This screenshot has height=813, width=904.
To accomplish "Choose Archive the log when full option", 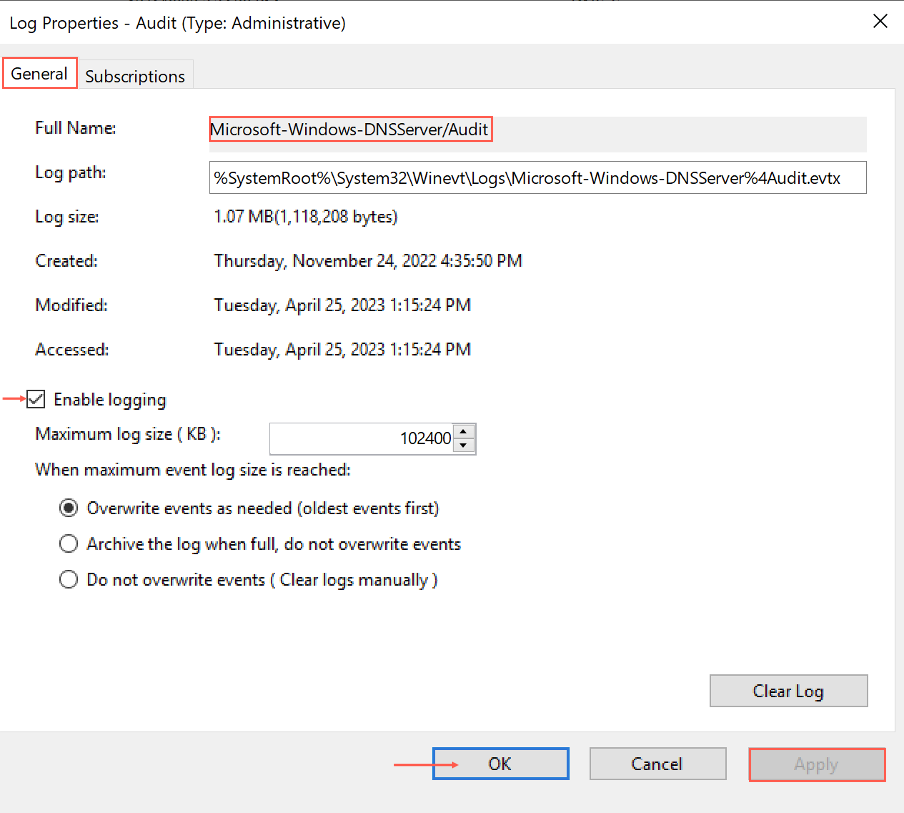I will (x=69, y=544).
